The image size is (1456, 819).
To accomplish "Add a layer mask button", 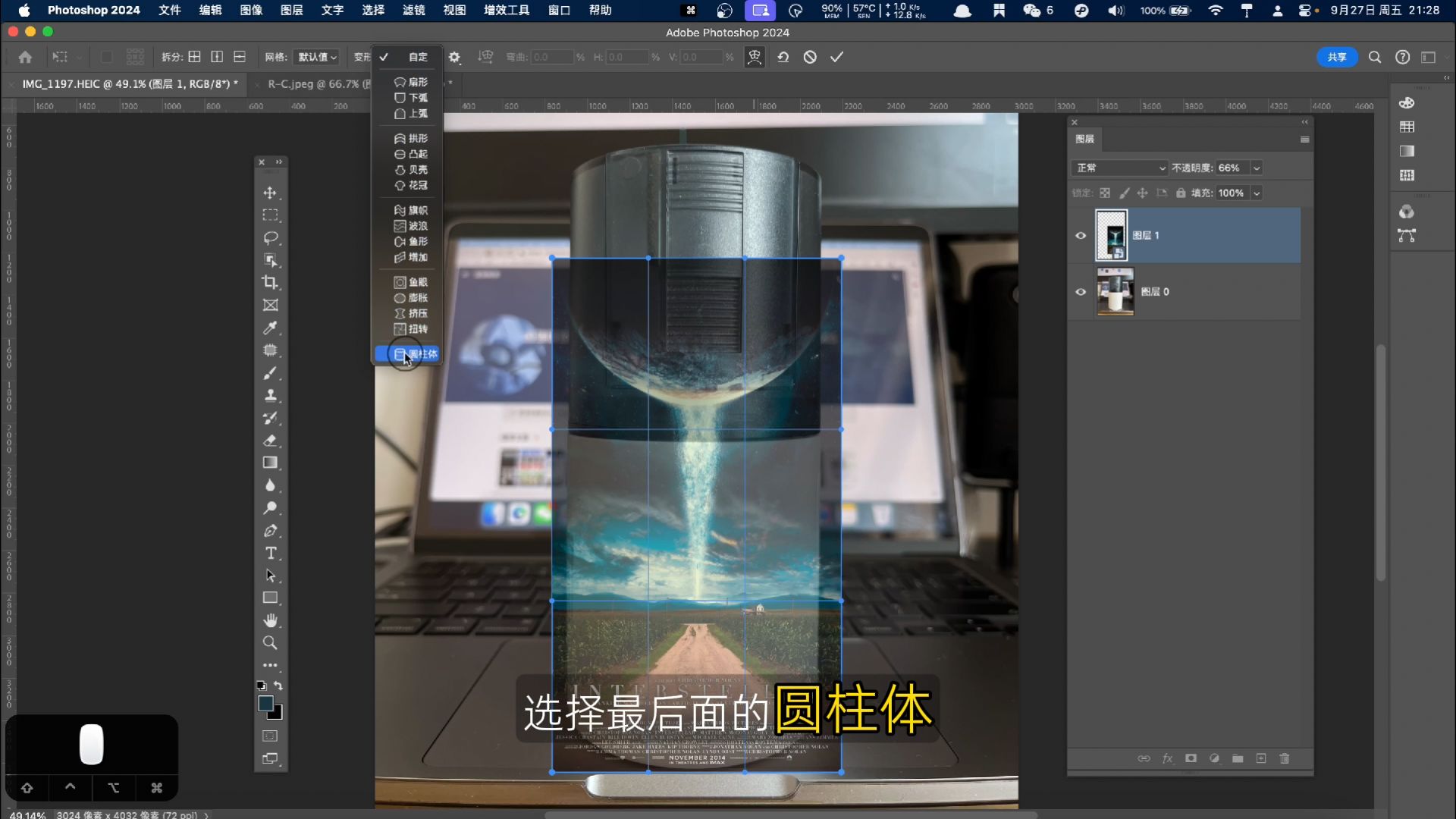I will [x=1191, y=758].
